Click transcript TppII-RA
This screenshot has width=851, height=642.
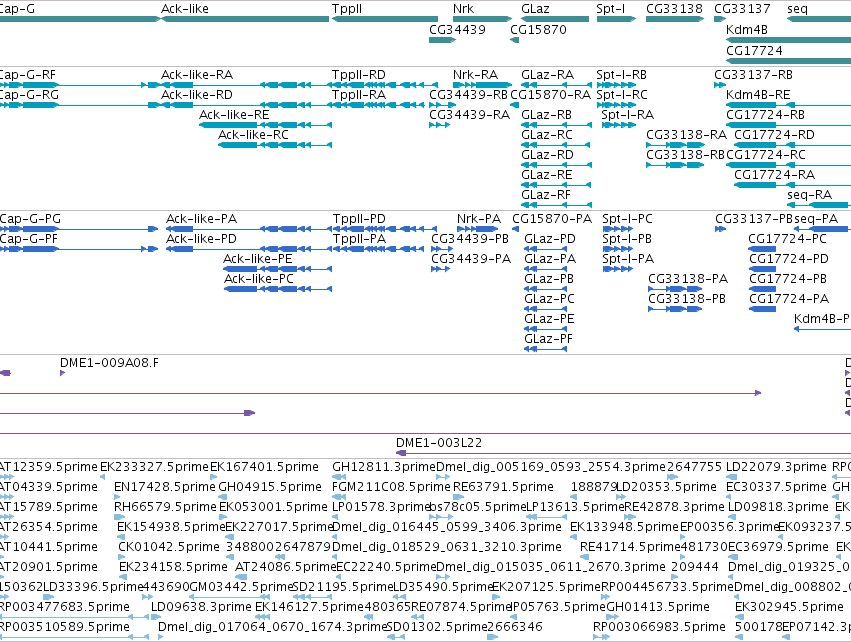(x=359, y=95)
